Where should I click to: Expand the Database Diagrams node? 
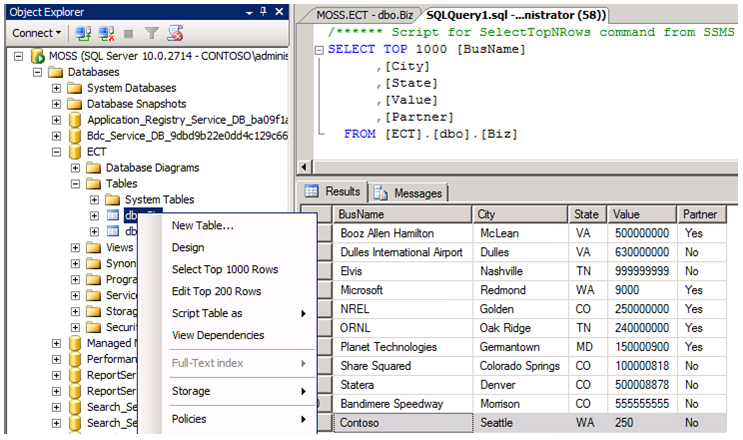coord(76,168)
